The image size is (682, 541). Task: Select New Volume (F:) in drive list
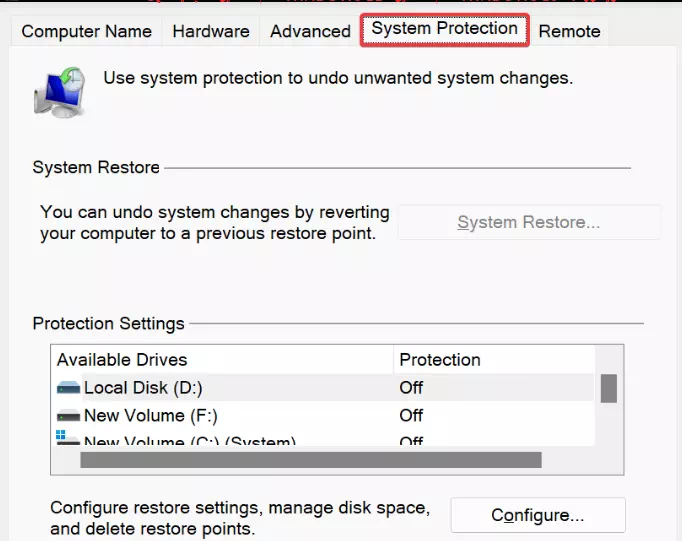[322, 416]
